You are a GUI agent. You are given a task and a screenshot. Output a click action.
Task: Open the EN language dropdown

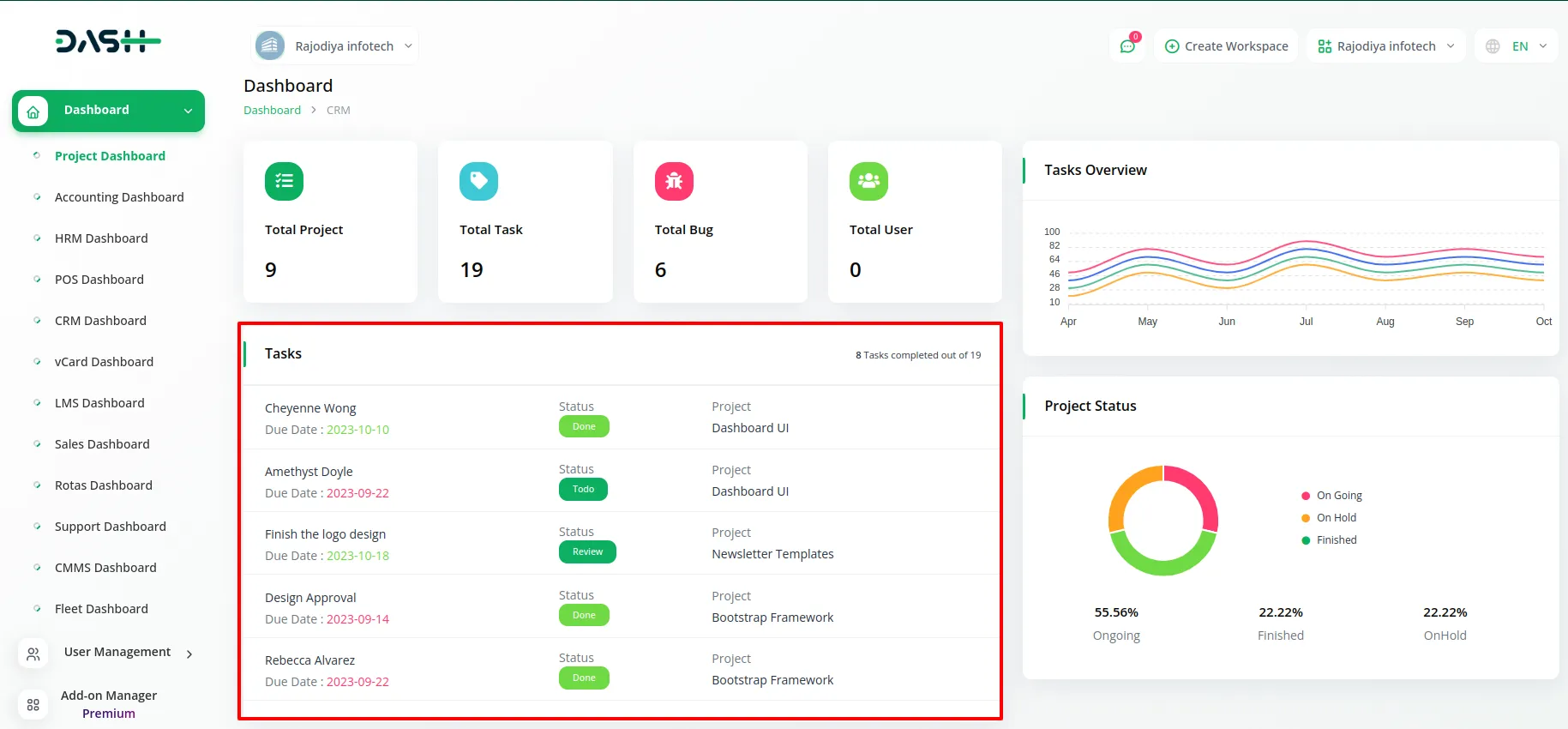tap(1517, 46)
